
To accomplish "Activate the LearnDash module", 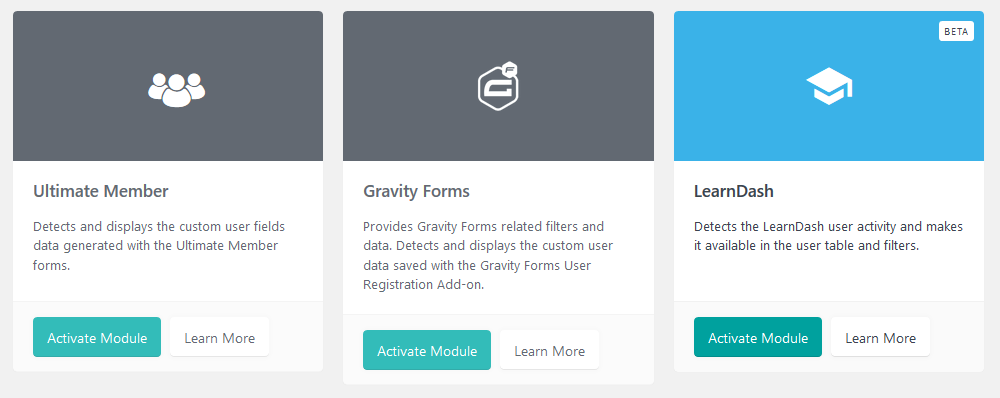I will coord(758,337).
